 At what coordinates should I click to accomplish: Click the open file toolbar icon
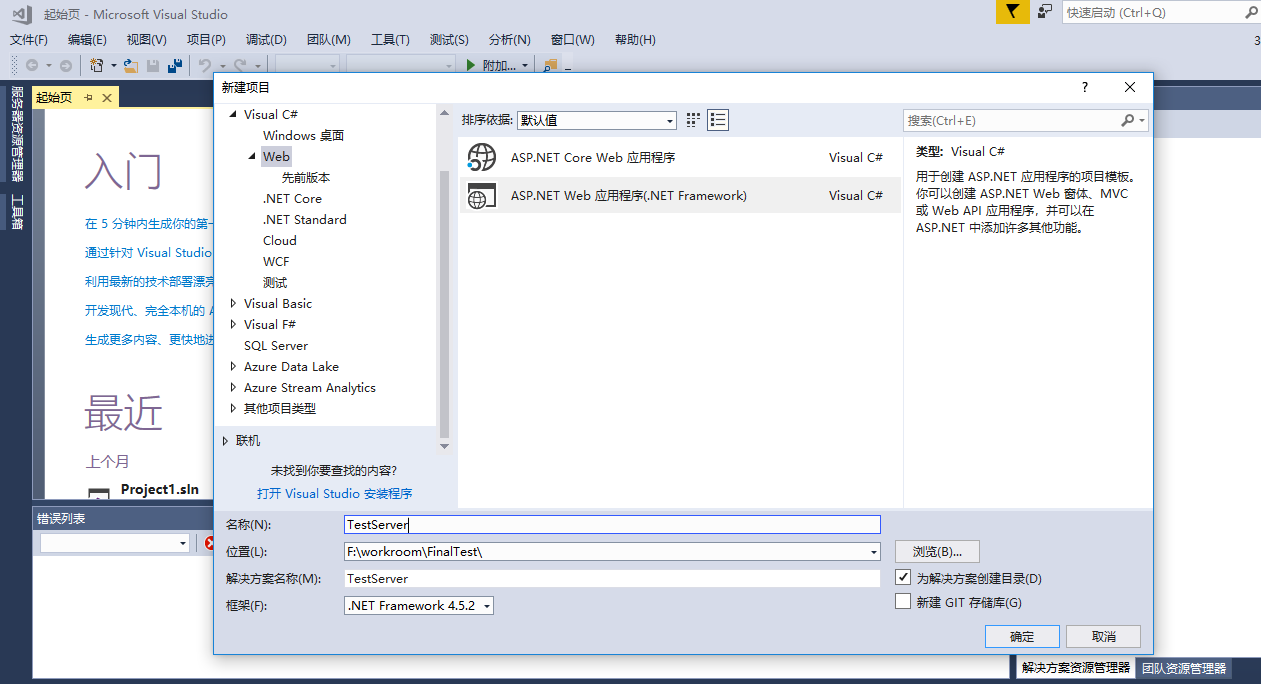pyautogui.click(x=131, y=65)
